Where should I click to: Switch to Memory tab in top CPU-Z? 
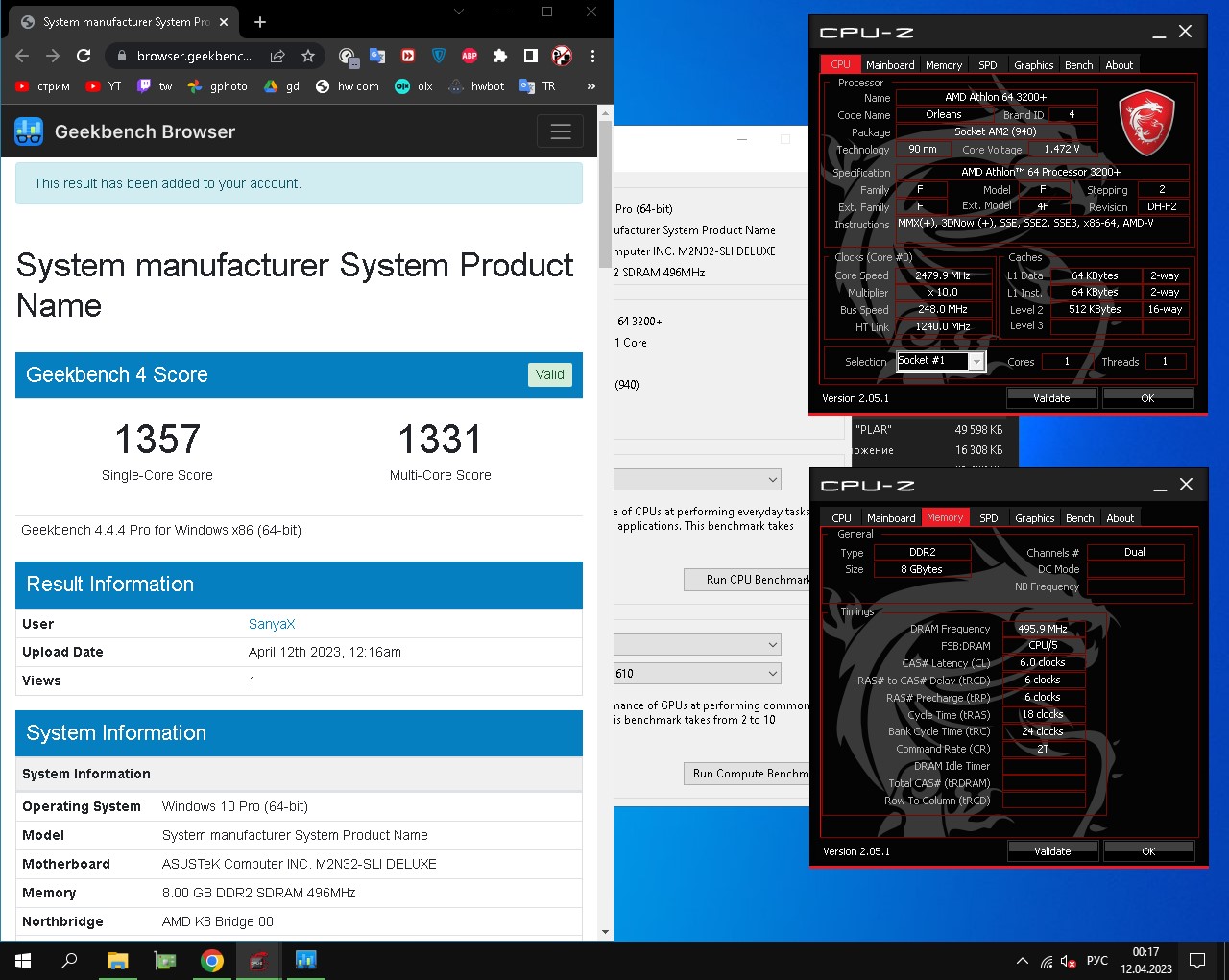[944, 65]
